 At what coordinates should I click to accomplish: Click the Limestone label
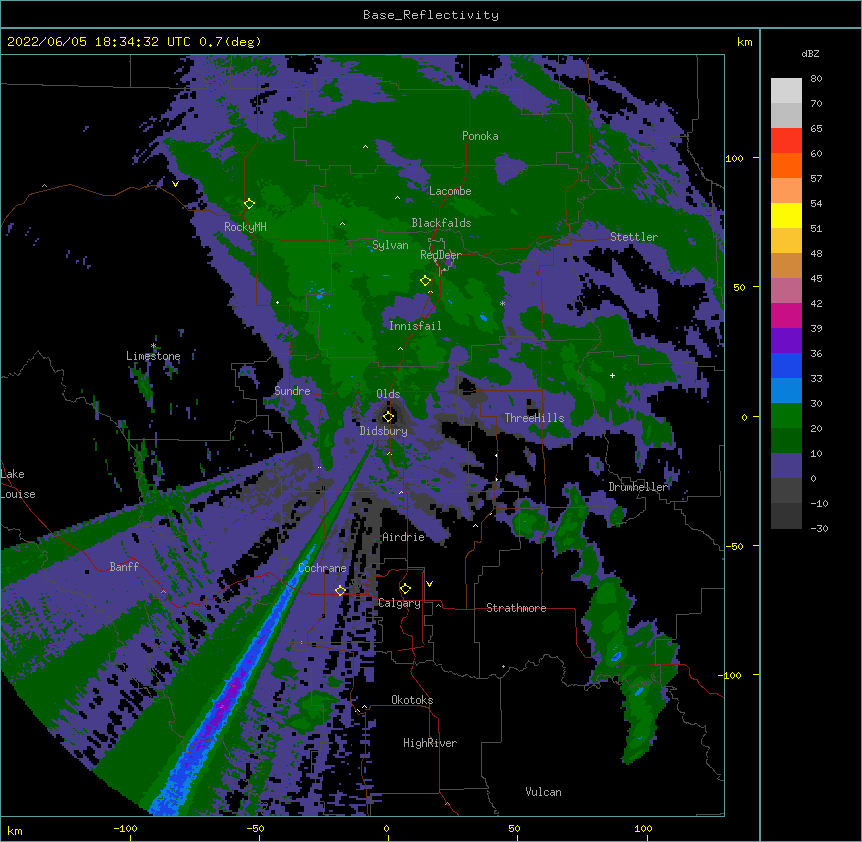(x=153, y=356)
